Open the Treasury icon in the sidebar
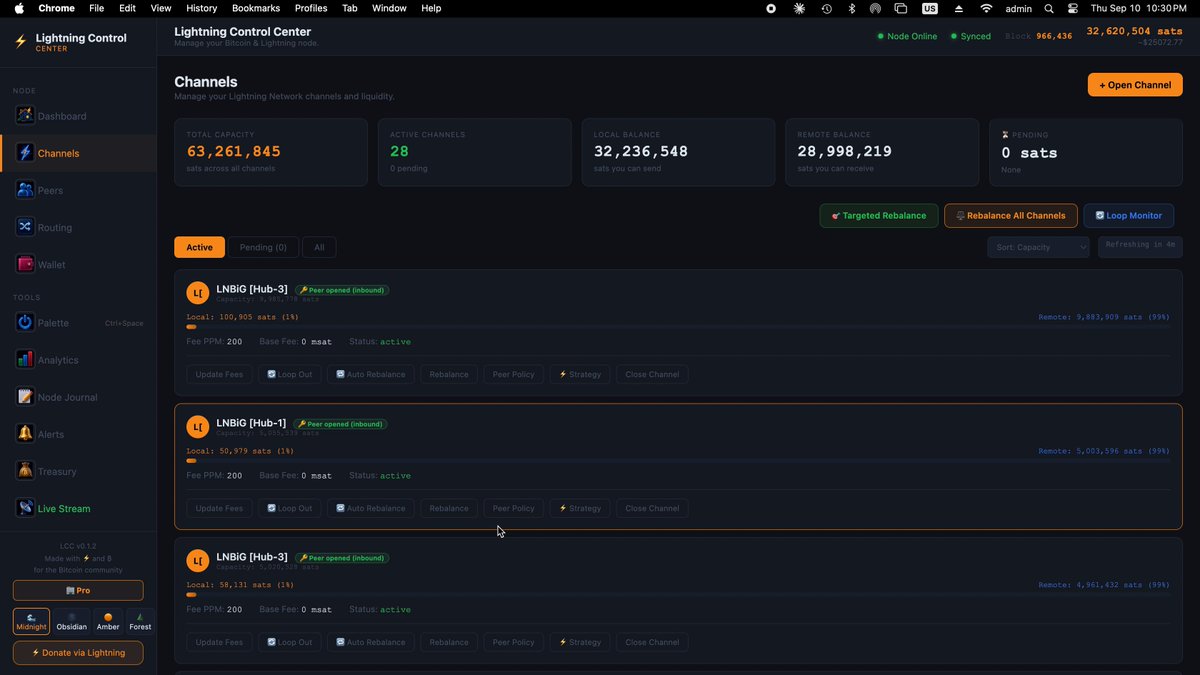 (x=25, y=471)
